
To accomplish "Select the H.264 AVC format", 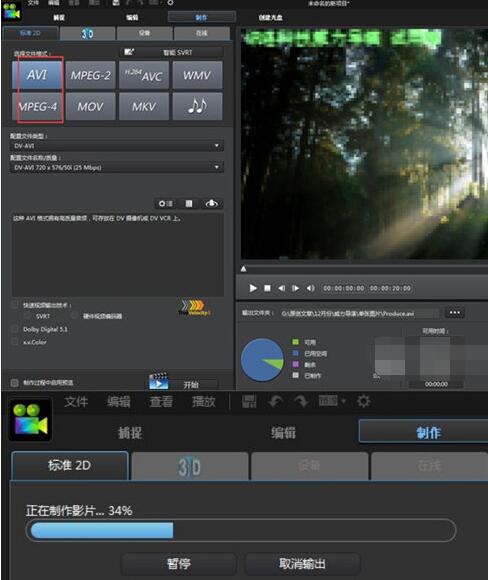I will (x=144, y=75).
